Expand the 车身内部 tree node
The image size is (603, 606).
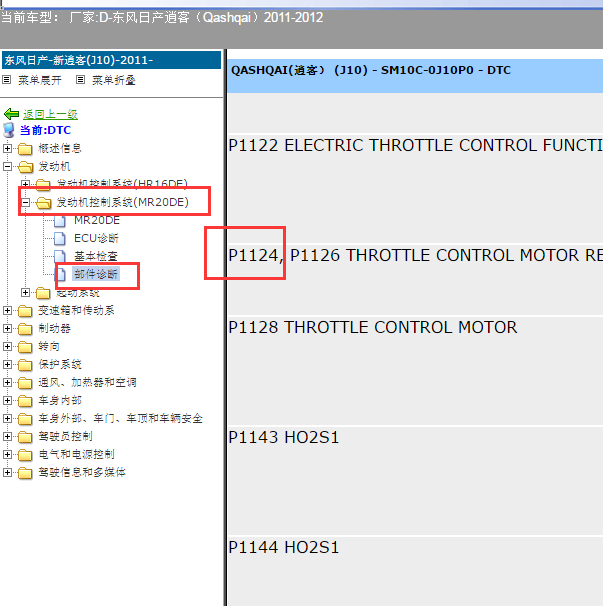[7, 400]
